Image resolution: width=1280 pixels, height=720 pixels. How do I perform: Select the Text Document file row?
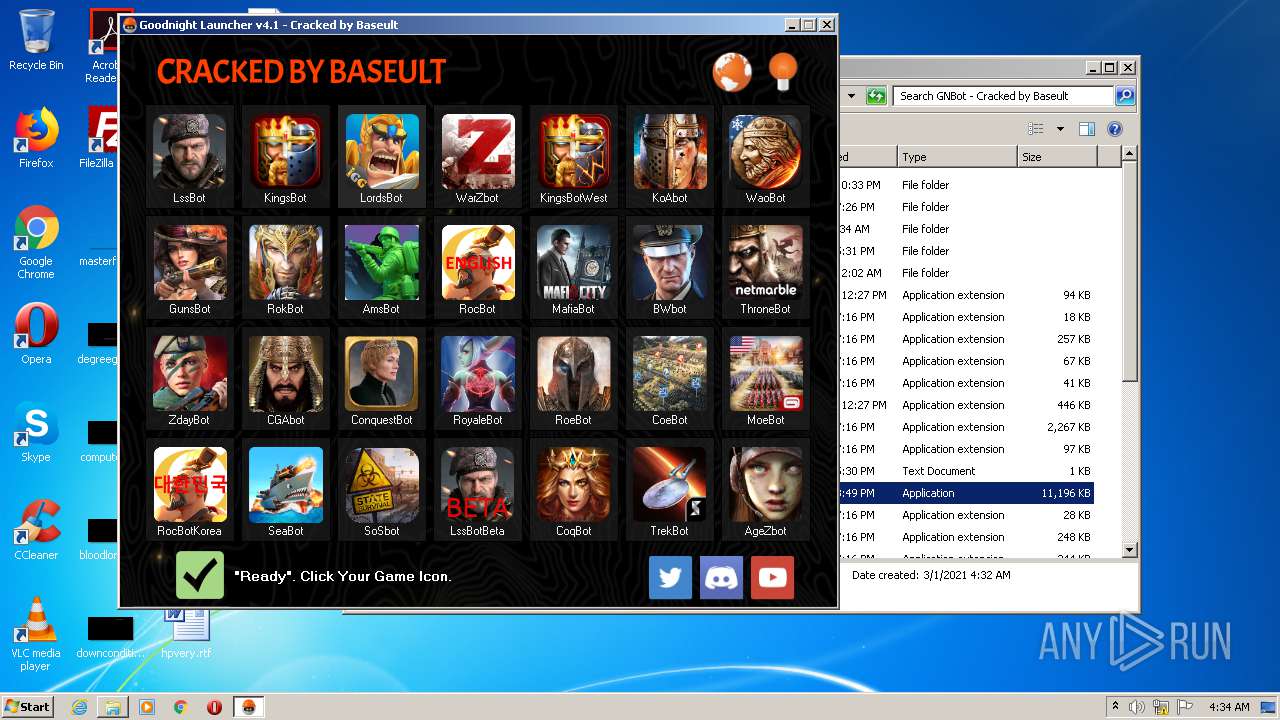(x=966, y=471)
